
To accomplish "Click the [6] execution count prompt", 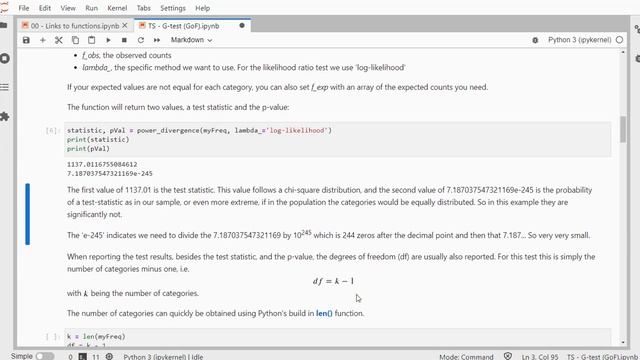I will coord(53,131).
